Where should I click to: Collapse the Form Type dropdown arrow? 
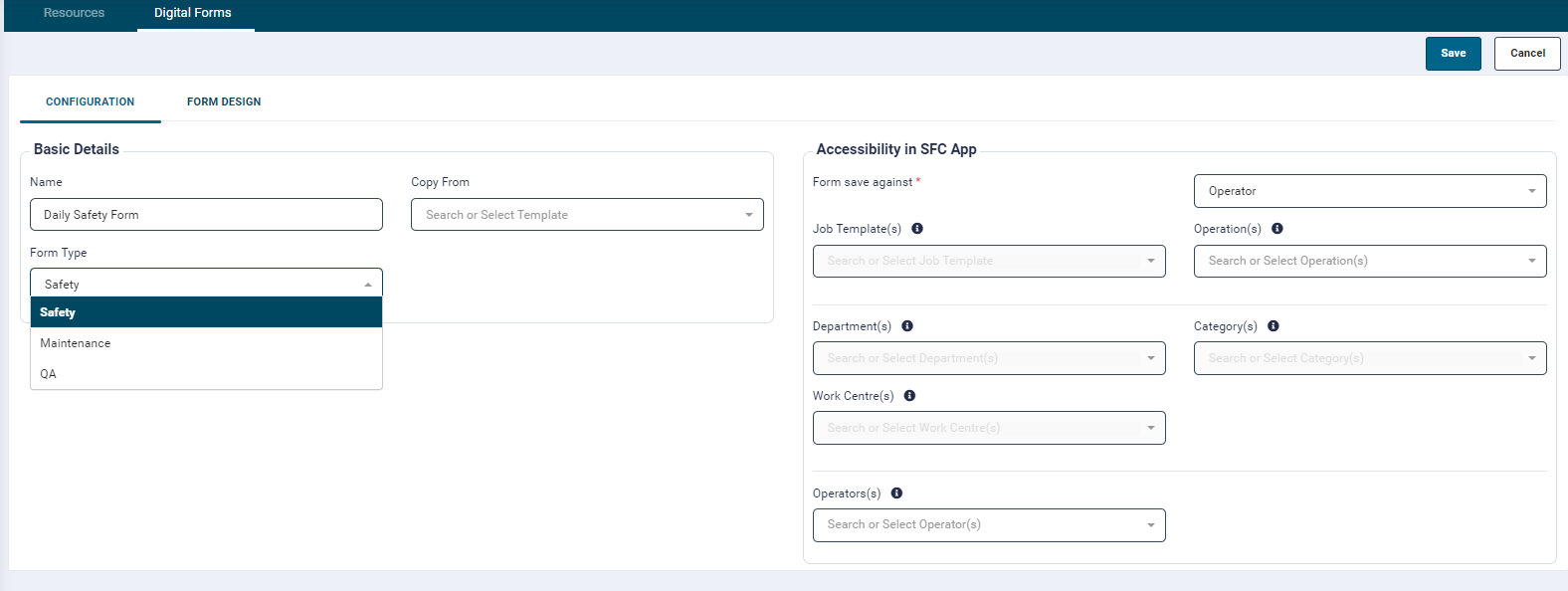click(368, 285)
